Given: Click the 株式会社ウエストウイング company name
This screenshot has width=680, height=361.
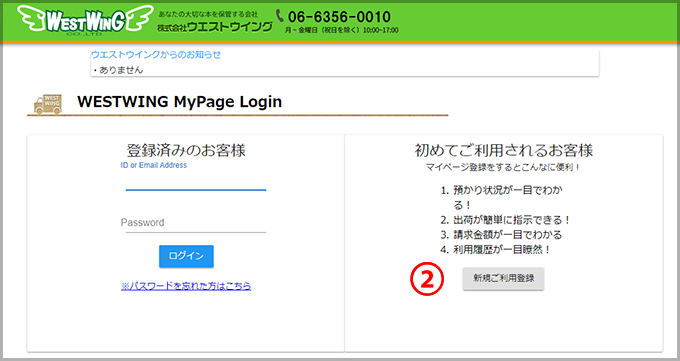Looking at the screenshot, I should click(215, 27).
